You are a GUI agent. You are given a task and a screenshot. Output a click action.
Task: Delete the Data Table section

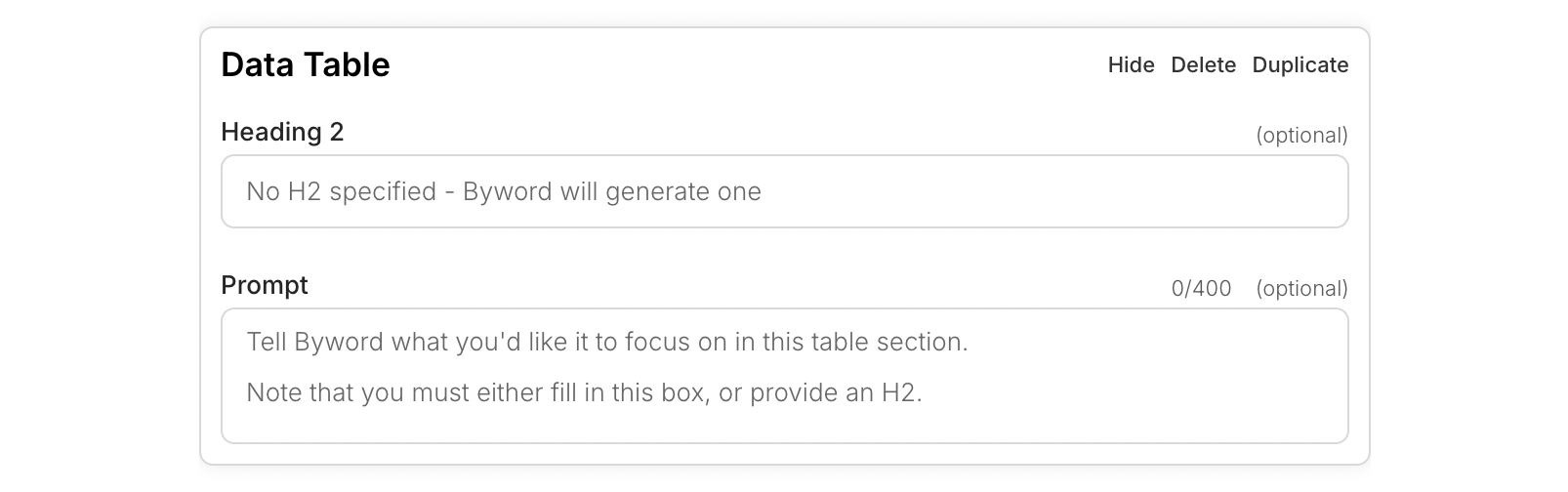tap(1203, 64)
